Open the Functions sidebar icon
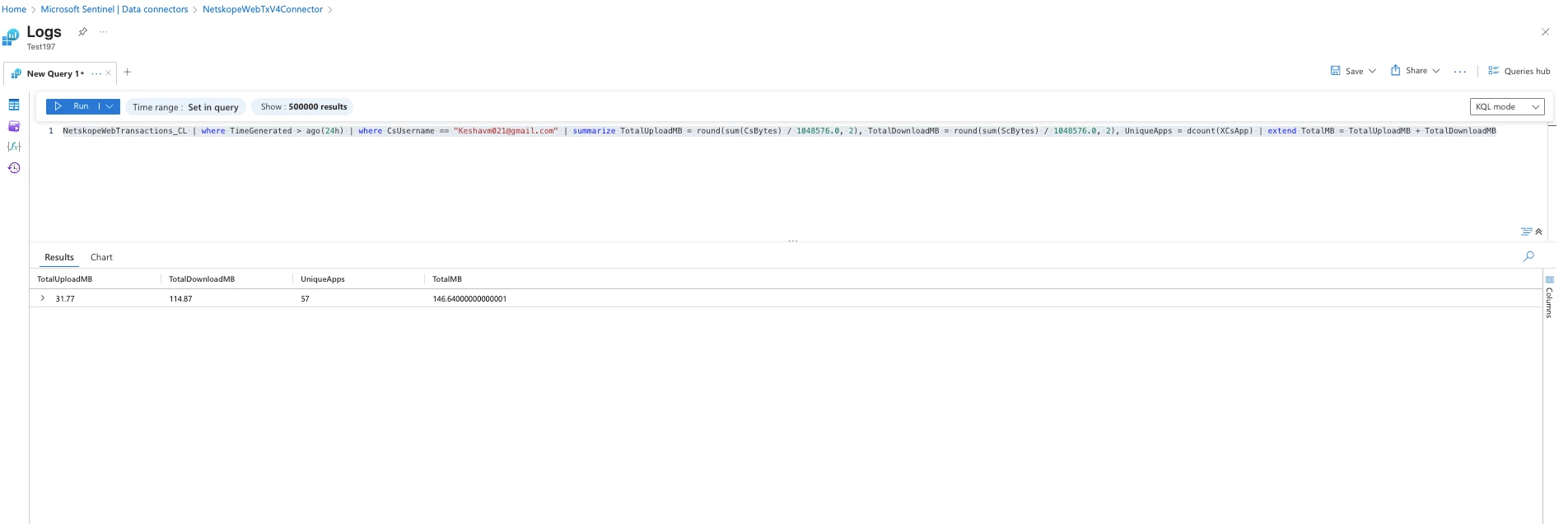The image size is (1568, 524). [x=14, y=147]
